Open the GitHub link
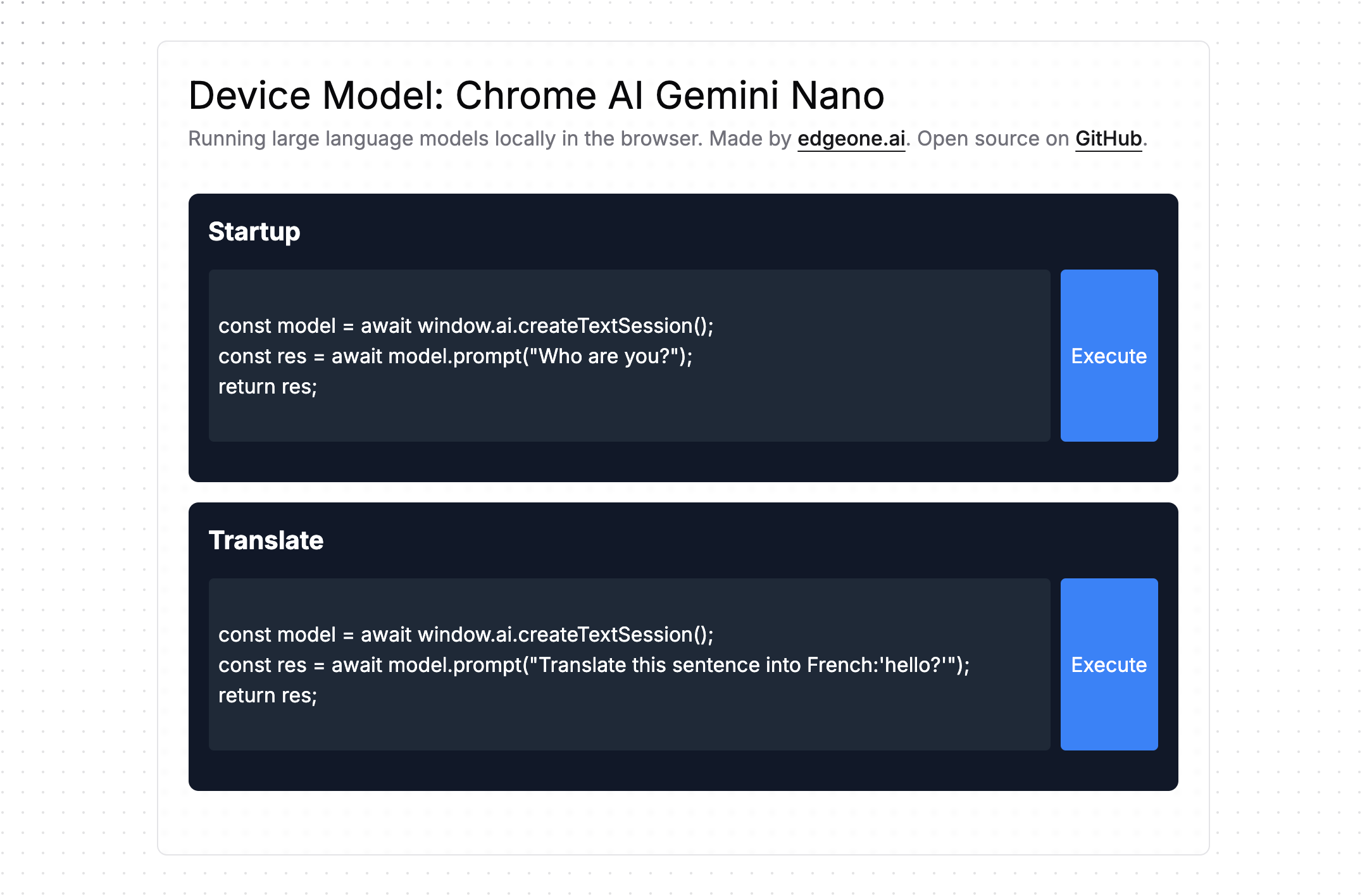Viewport: 1367px width, 896px height. [1108, 139]
